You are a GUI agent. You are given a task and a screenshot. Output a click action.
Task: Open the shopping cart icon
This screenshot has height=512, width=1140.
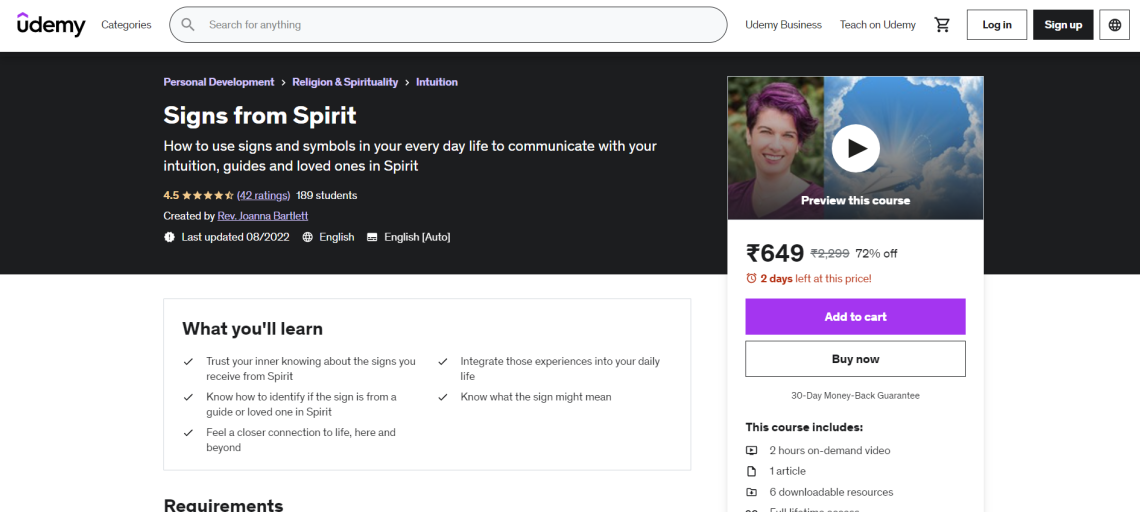point(942,25)
